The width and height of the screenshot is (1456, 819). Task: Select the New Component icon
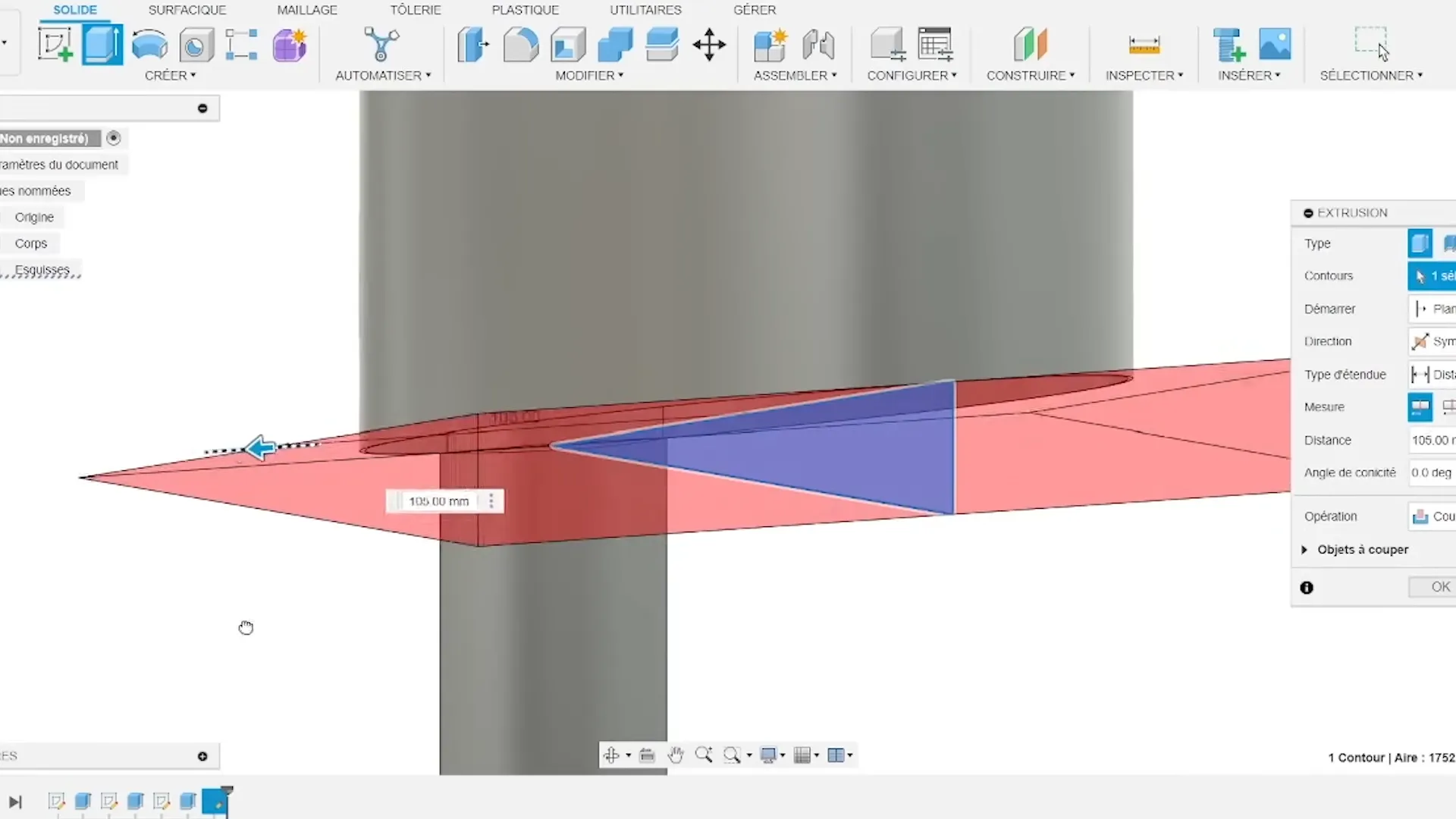click(x=770, y=45)
